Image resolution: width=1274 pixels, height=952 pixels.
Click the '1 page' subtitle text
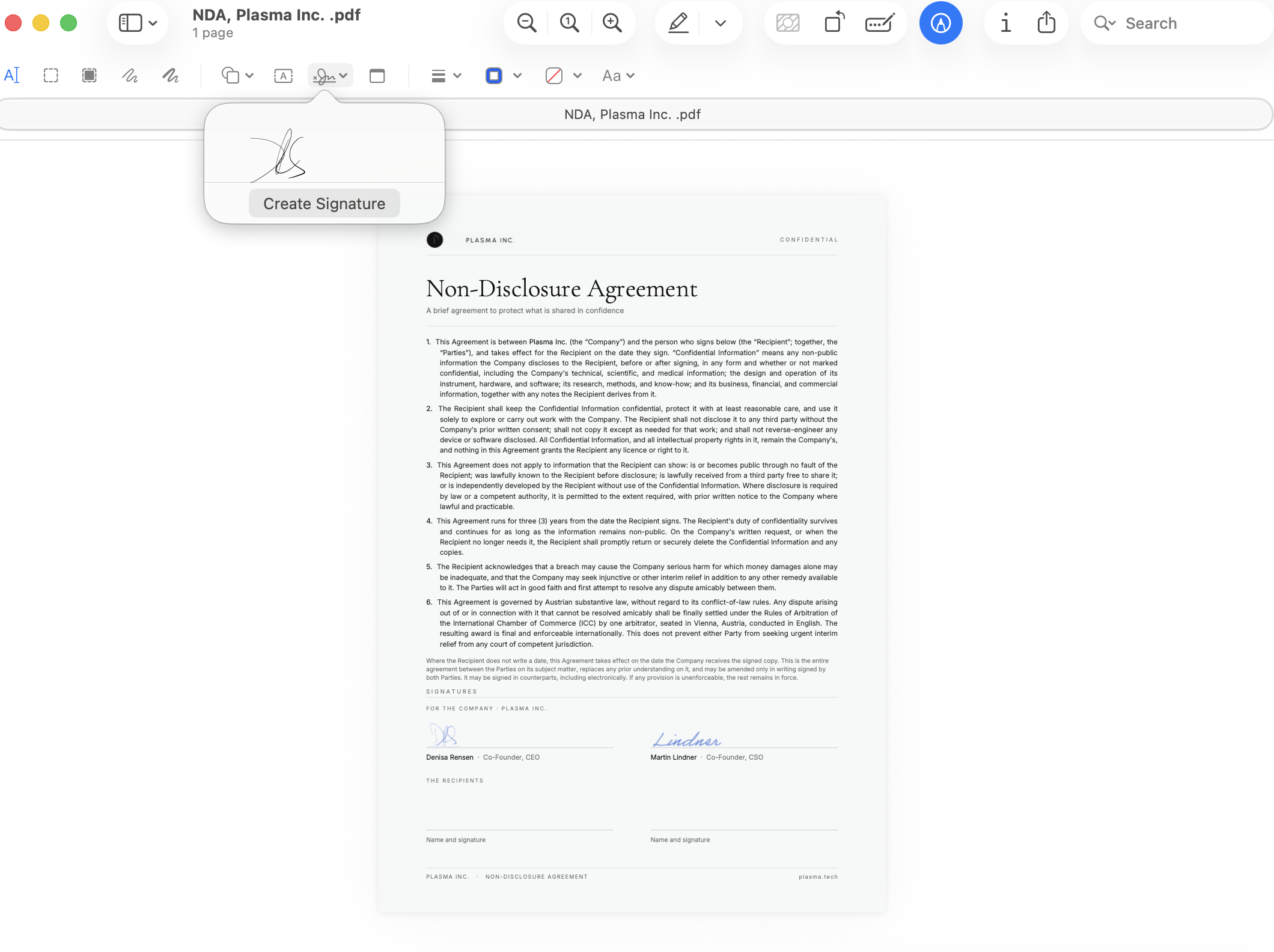pyautogui.click(x=213, y=33)
